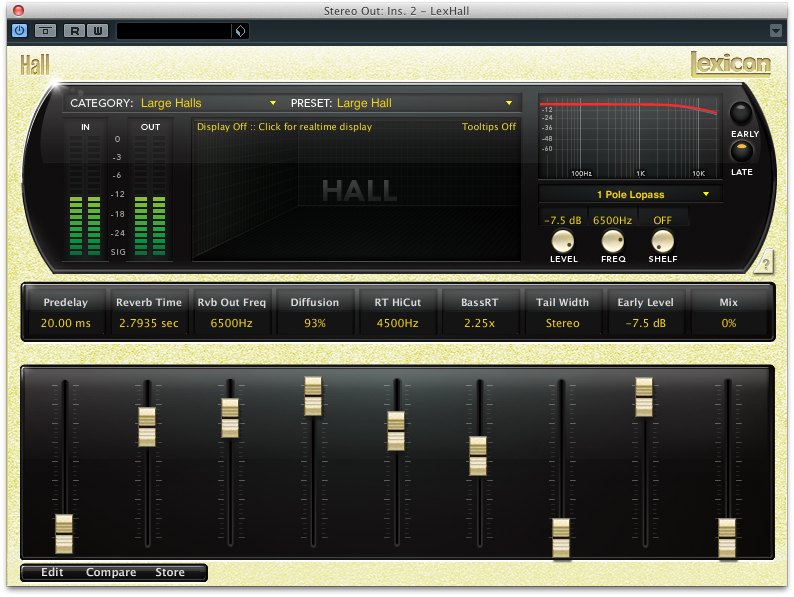Click the Rvb Out Freq fader handle
This screenshot has width=794, height=597.
coord(230,418)
